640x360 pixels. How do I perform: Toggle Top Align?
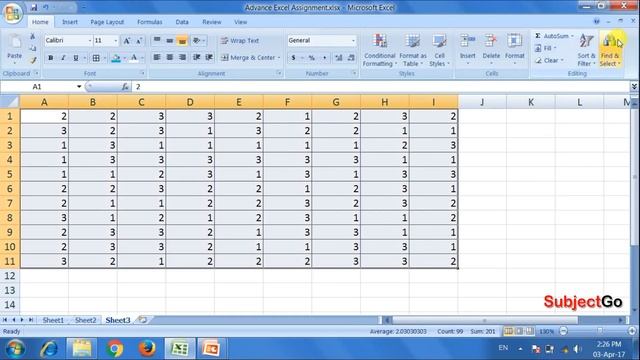157,40
